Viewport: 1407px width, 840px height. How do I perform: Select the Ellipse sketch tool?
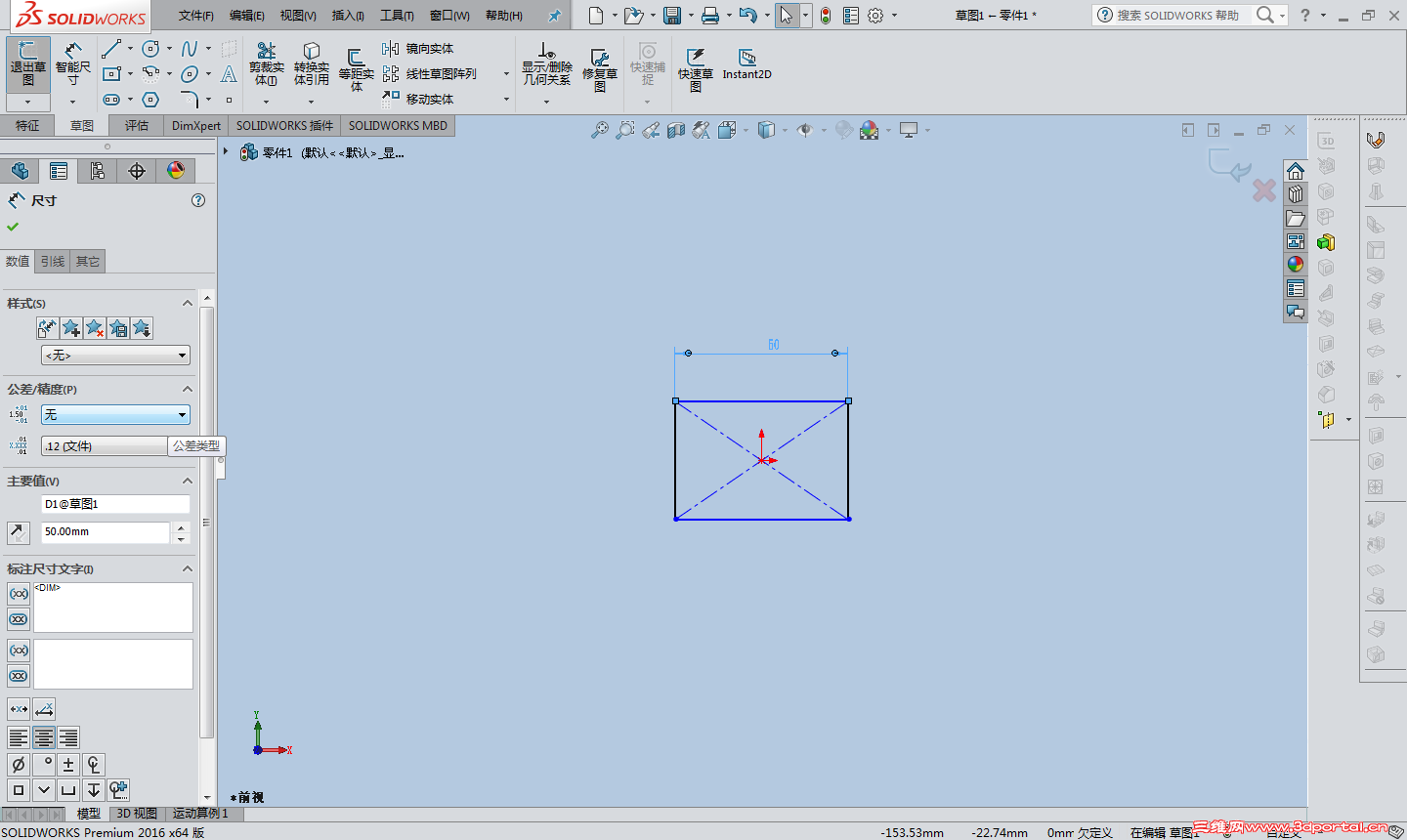[x=190, y=74]
